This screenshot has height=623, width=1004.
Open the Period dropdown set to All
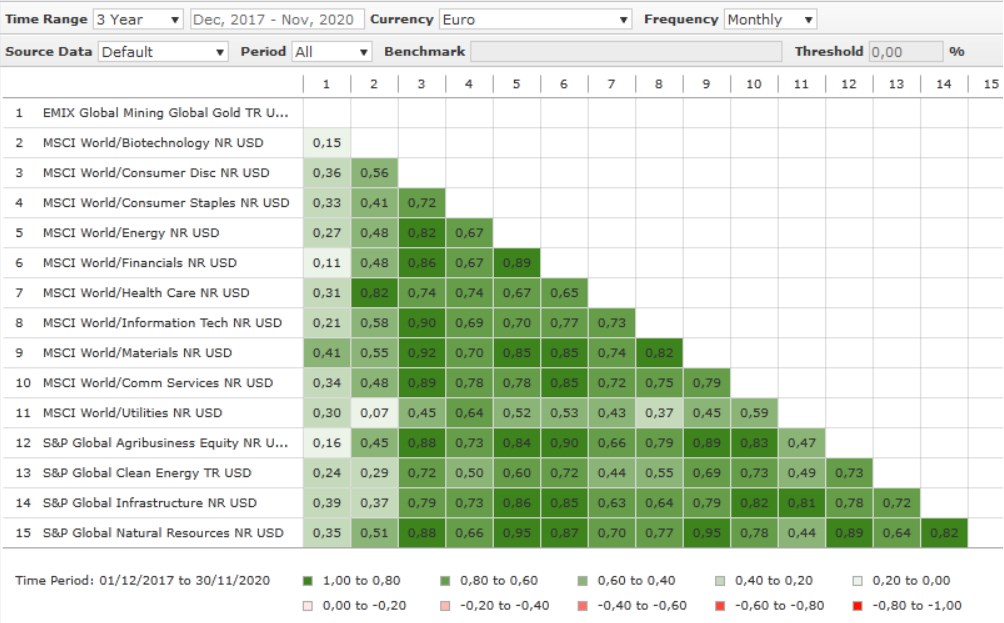pos(331,51)
